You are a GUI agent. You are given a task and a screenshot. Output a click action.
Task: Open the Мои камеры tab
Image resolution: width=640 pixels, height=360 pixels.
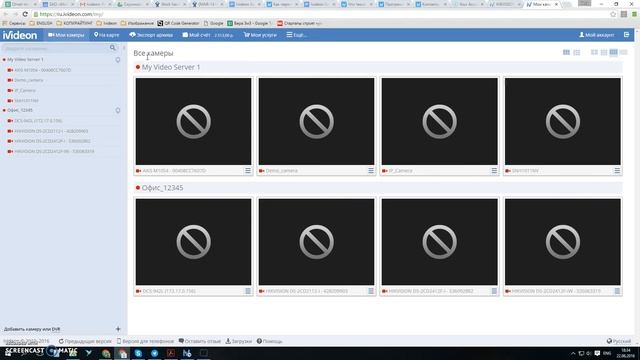pos(66,35)
